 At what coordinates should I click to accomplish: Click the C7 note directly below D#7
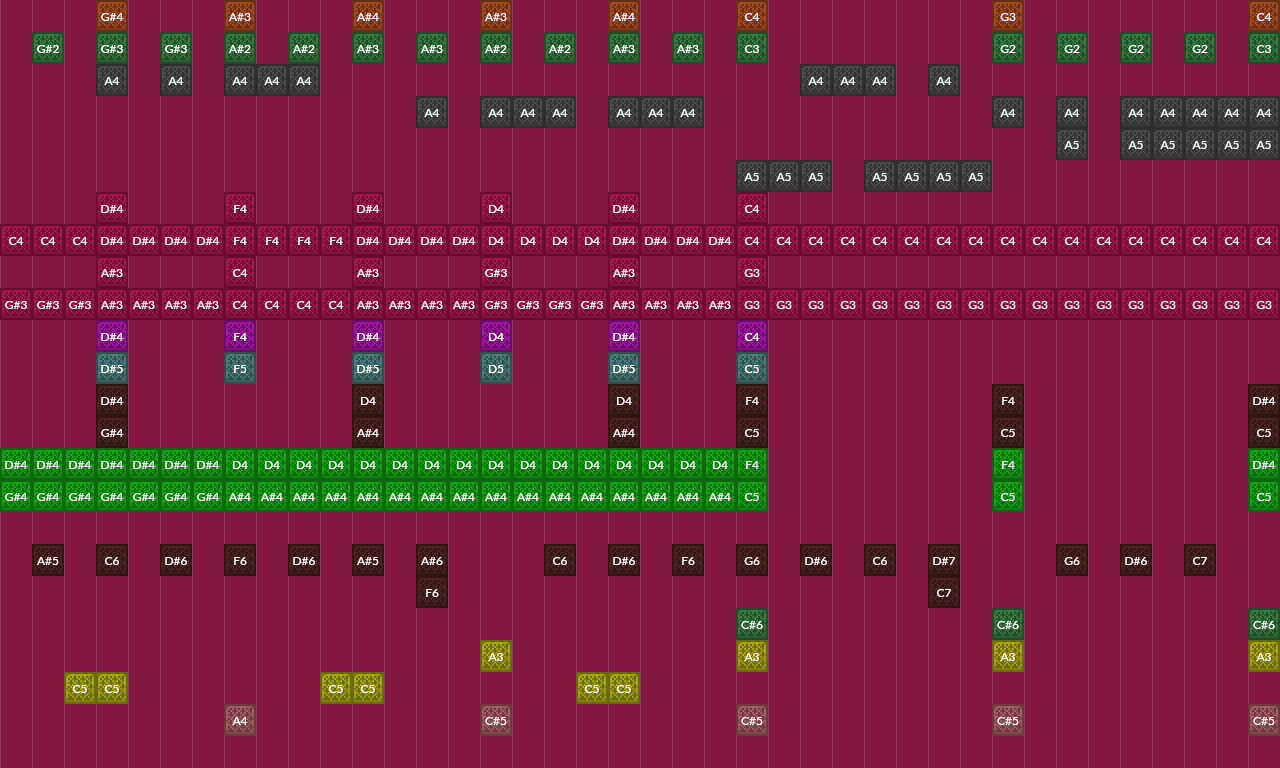pos(943,592)
